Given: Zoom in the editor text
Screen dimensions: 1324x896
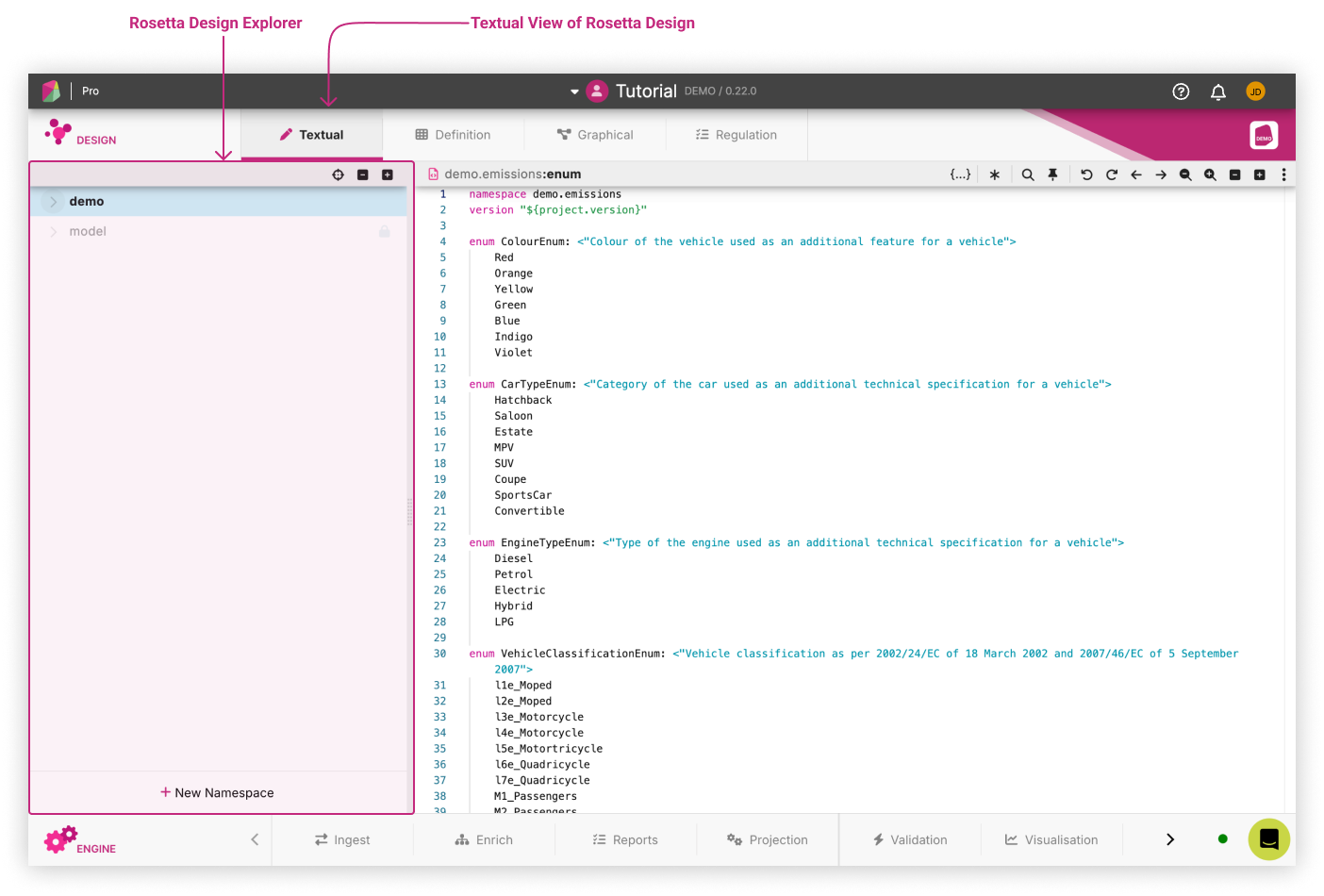Looking at the screenshot, I should coord(1210,174).
